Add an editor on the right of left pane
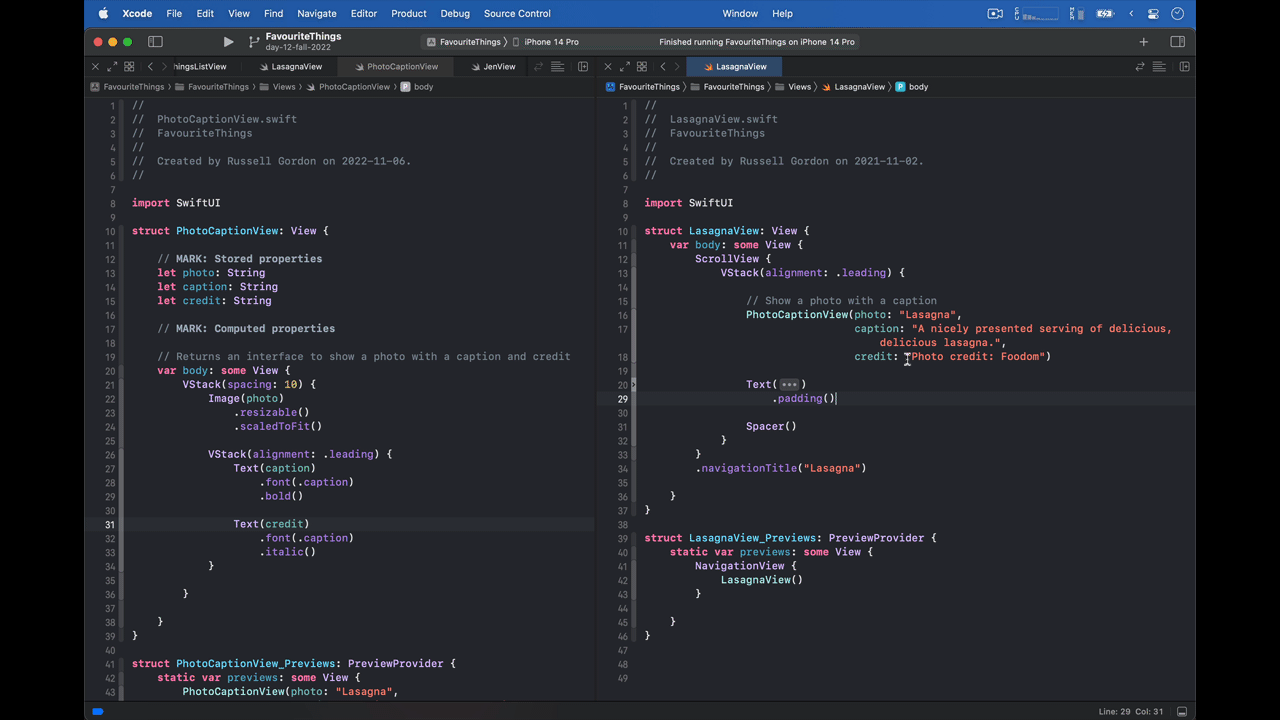This screenshot has height=720, width=1280. click(583, 67)
